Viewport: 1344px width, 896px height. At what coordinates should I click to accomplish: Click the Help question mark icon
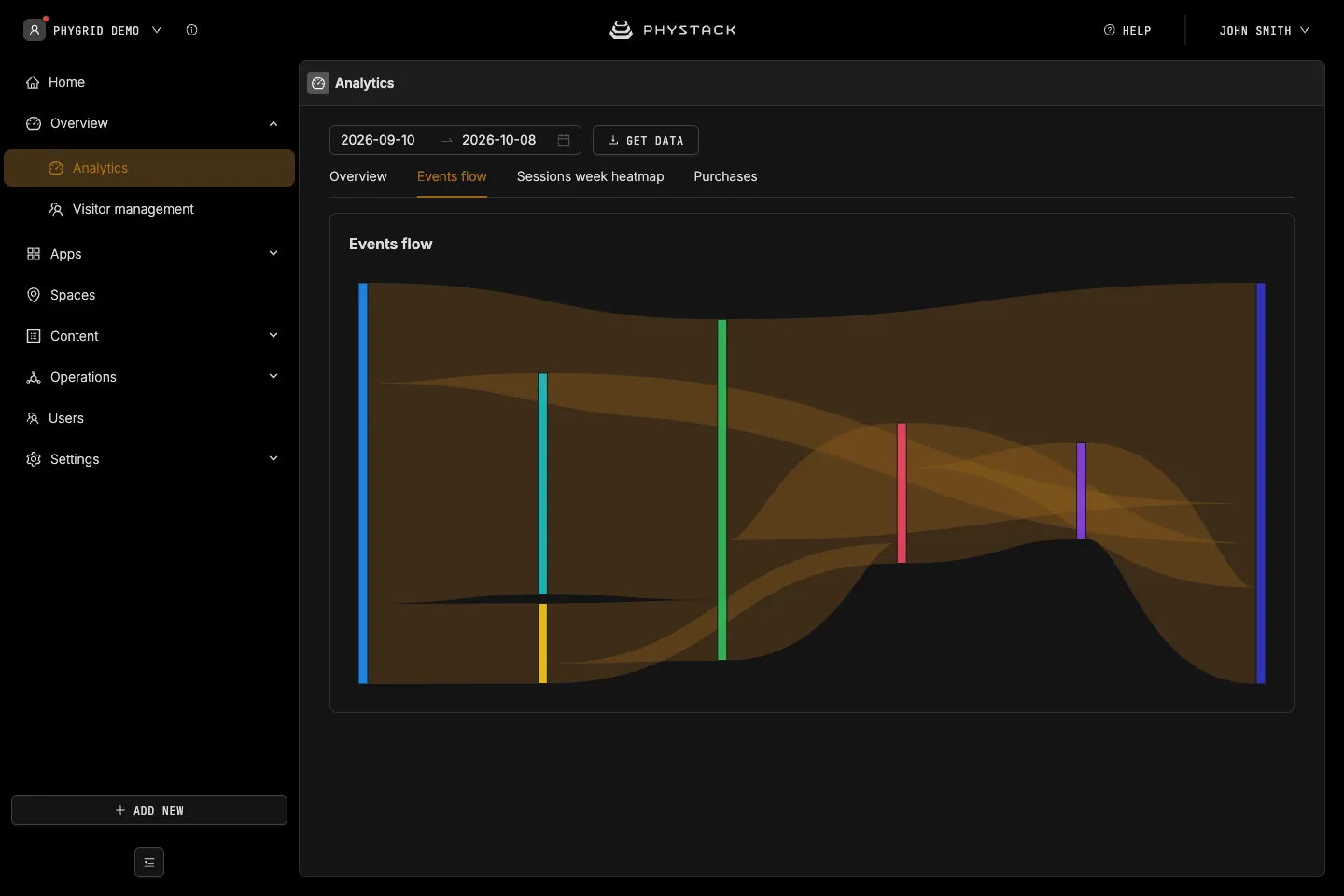[1109, 30]
